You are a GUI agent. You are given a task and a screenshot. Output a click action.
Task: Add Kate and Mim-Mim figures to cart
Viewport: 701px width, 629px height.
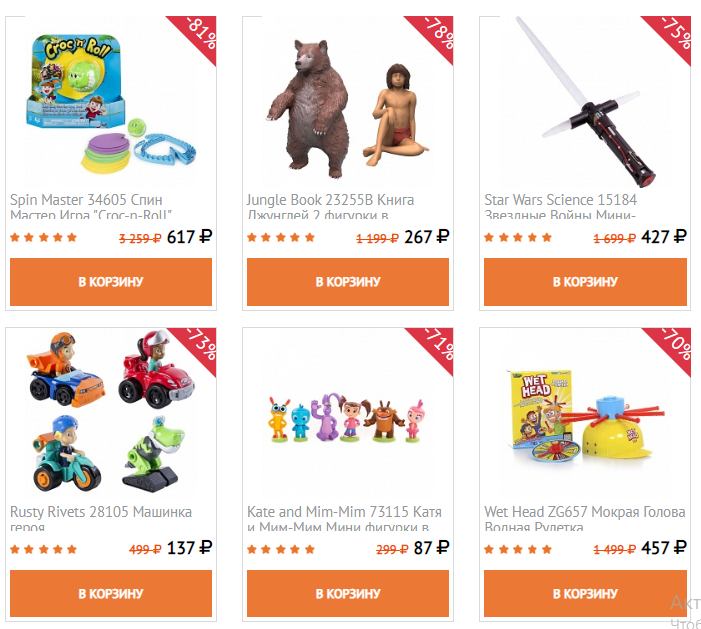tap(348, 593)
